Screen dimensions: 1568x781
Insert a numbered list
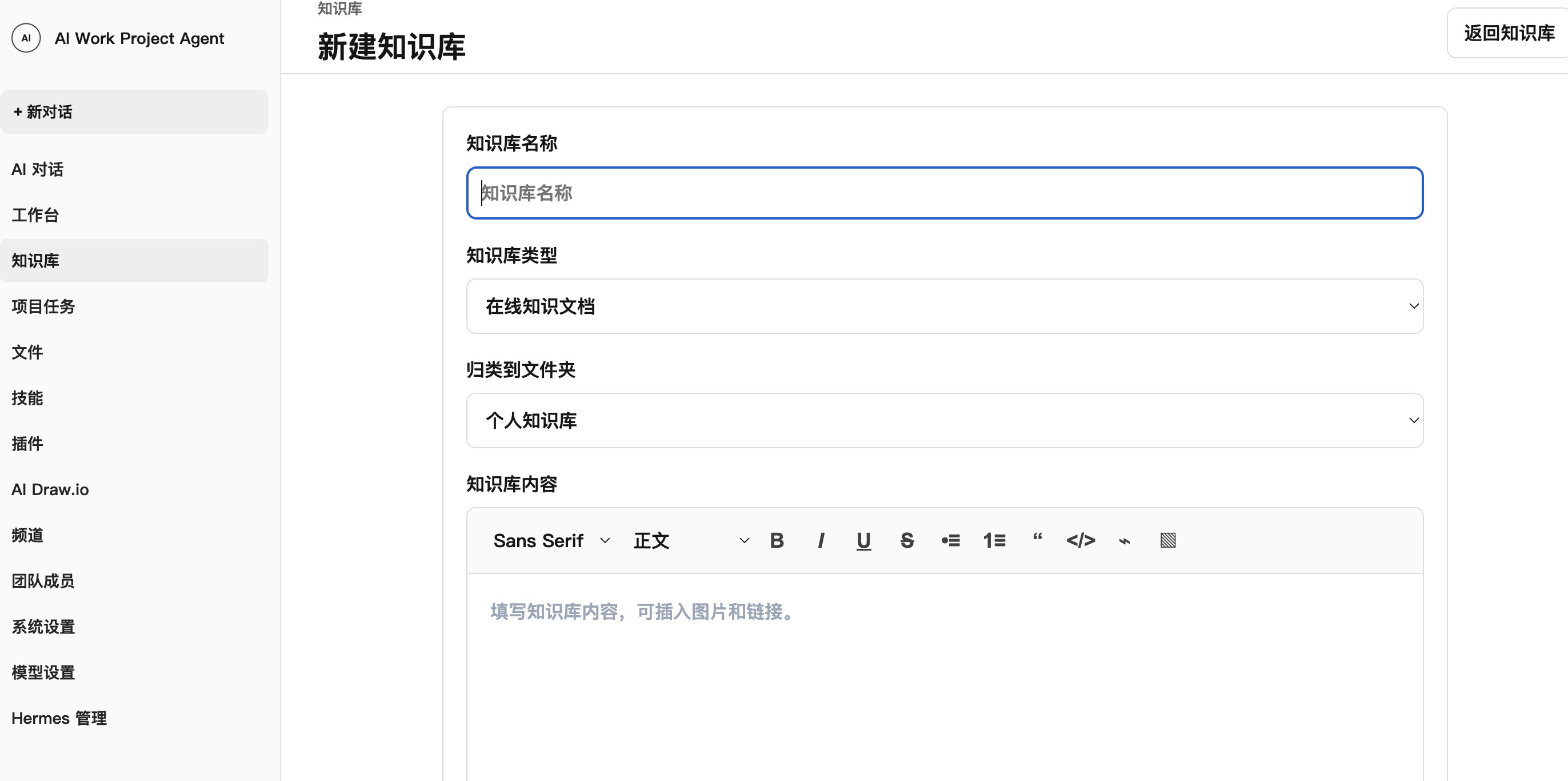(x=994, y=540)
